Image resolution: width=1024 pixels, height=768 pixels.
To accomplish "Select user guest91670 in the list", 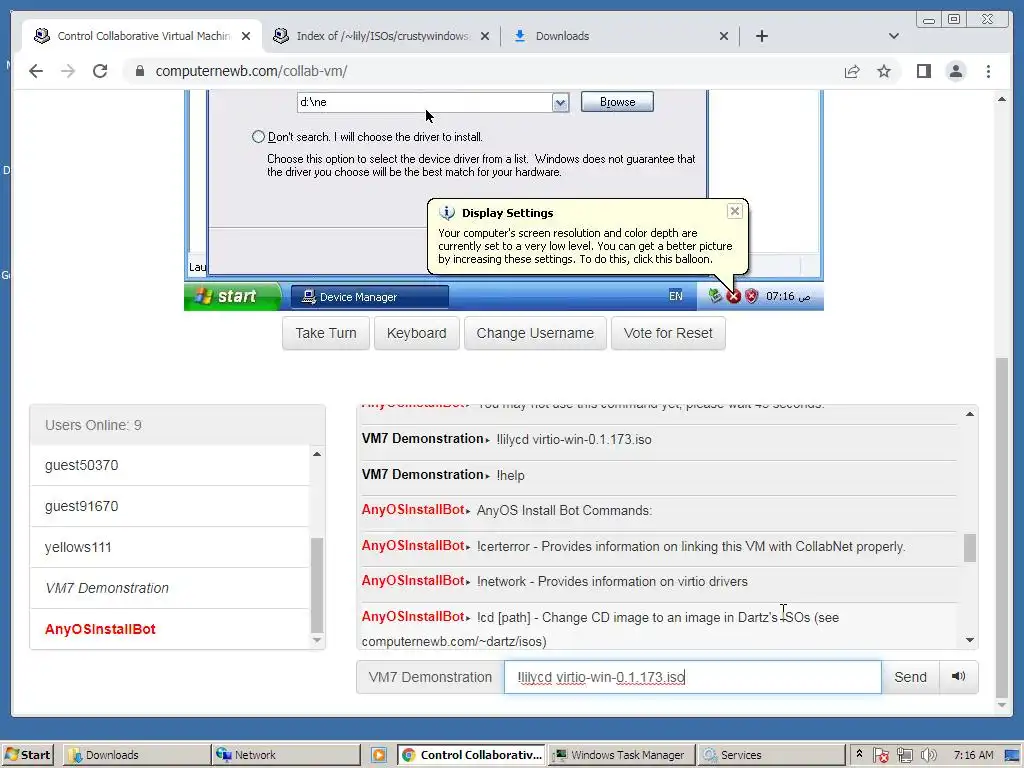I will (170, 506).
